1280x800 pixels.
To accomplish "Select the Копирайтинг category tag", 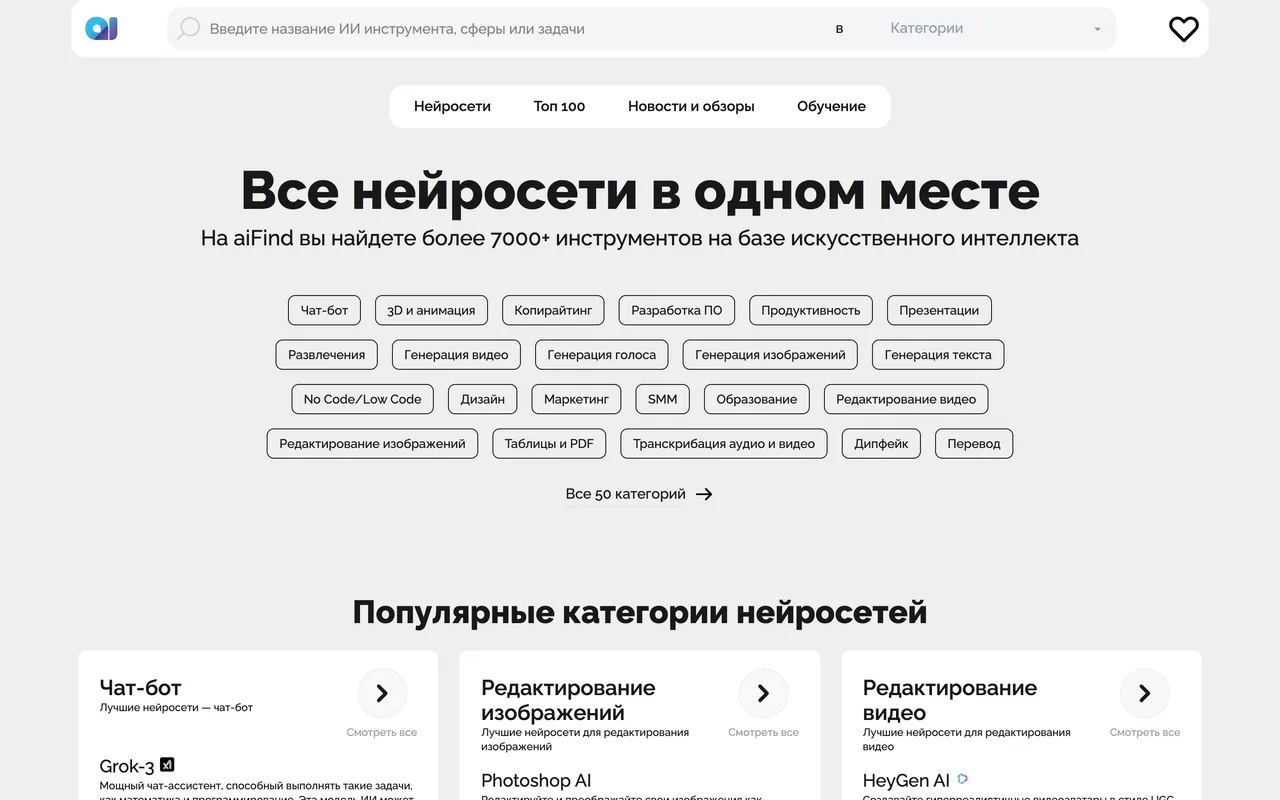I will point(553,310).
